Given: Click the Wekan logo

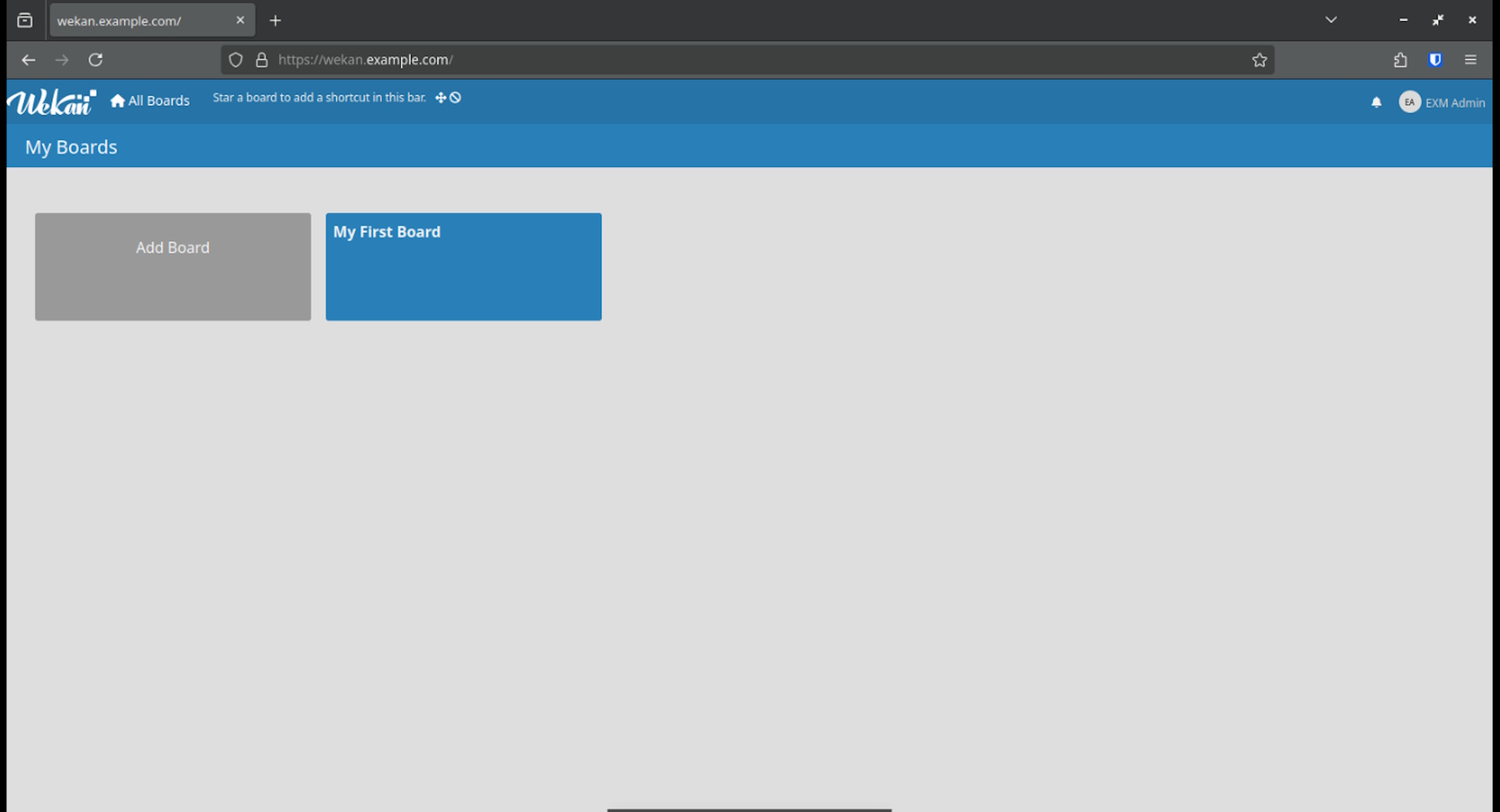Looking at the screenshot, I should point(52,102).
